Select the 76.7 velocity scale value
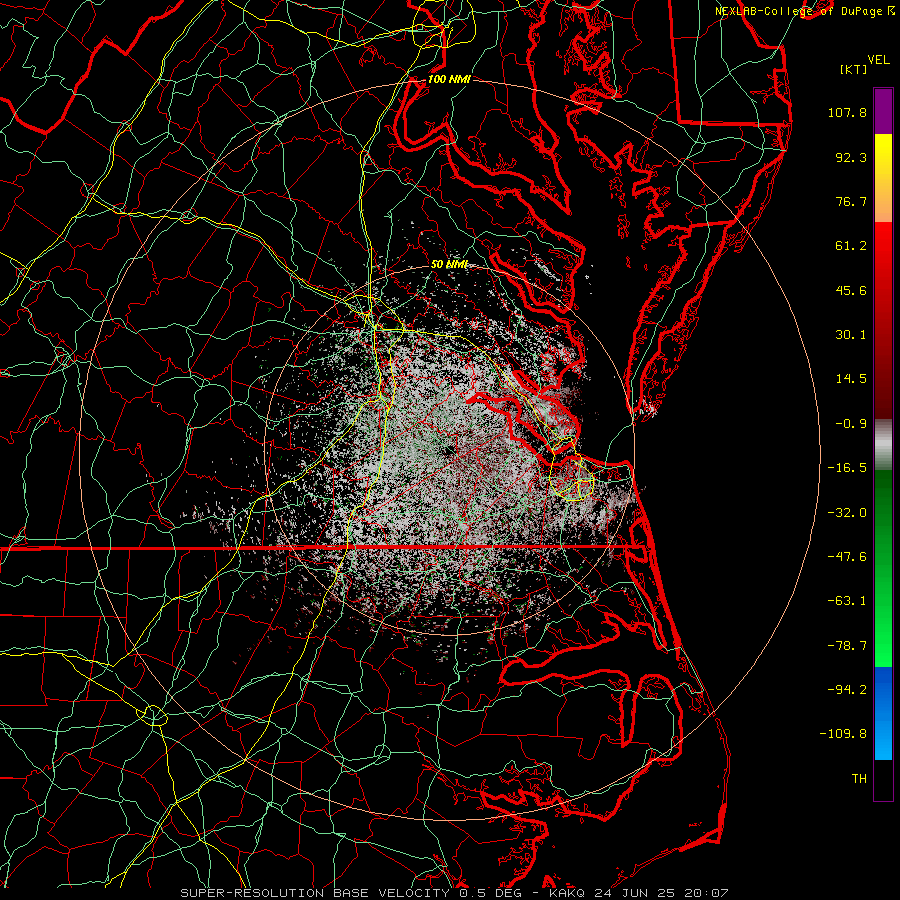Image resolution: width=900 pixels, height=900 pixels. pos(851,201)
